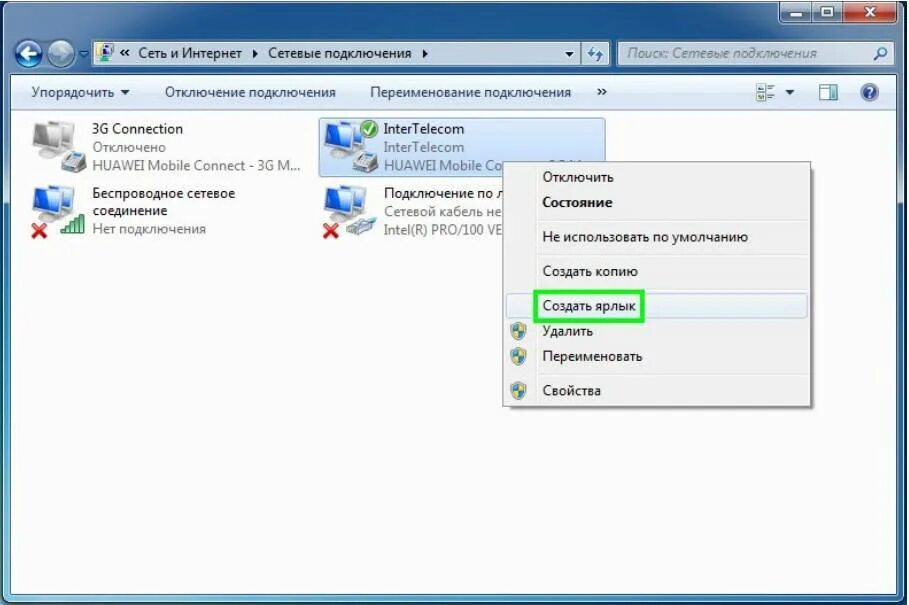Open the address bar history dropdown
Screen dimensions: 909x605
tap(569, 54)
